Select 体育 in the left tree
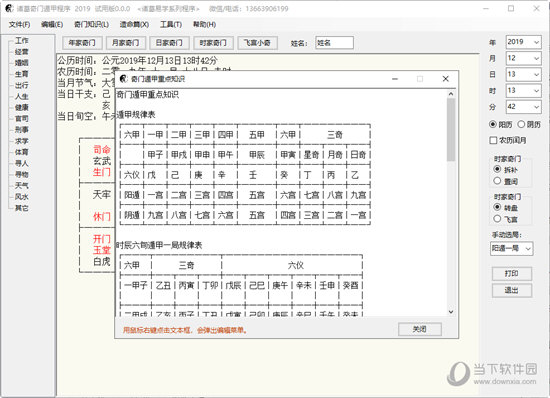Image resolution: width=550 pixels, height=398 pixels. point(22,152)
